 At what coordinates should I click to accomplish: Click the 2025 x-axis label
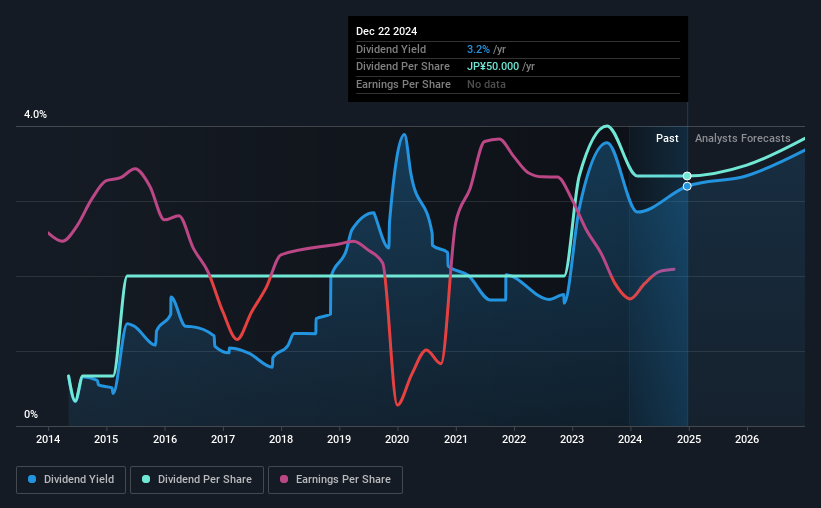click(689, 439)
